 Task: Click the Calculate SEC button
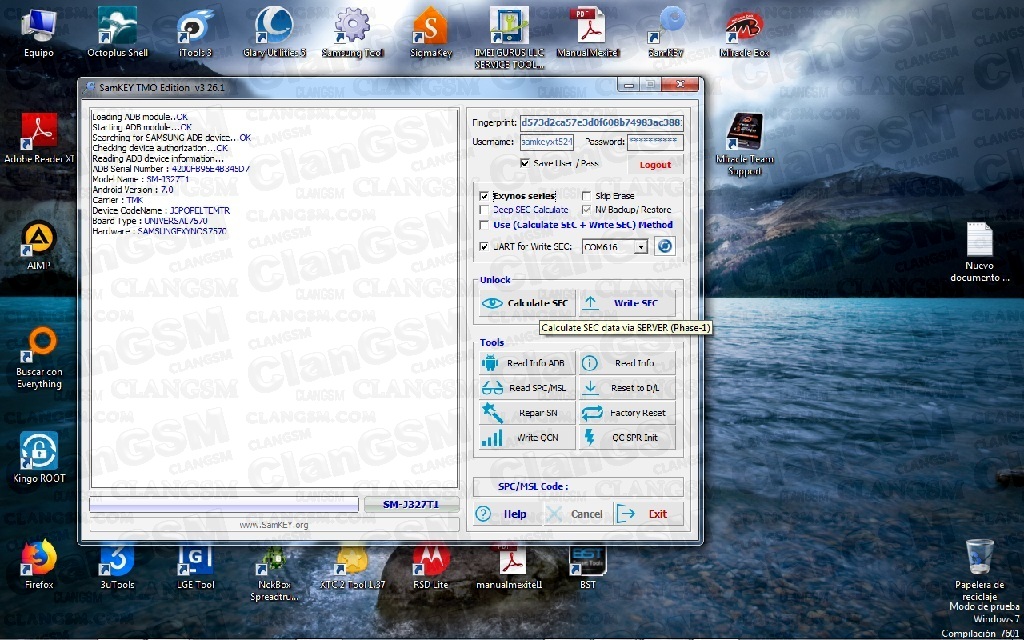527,304
